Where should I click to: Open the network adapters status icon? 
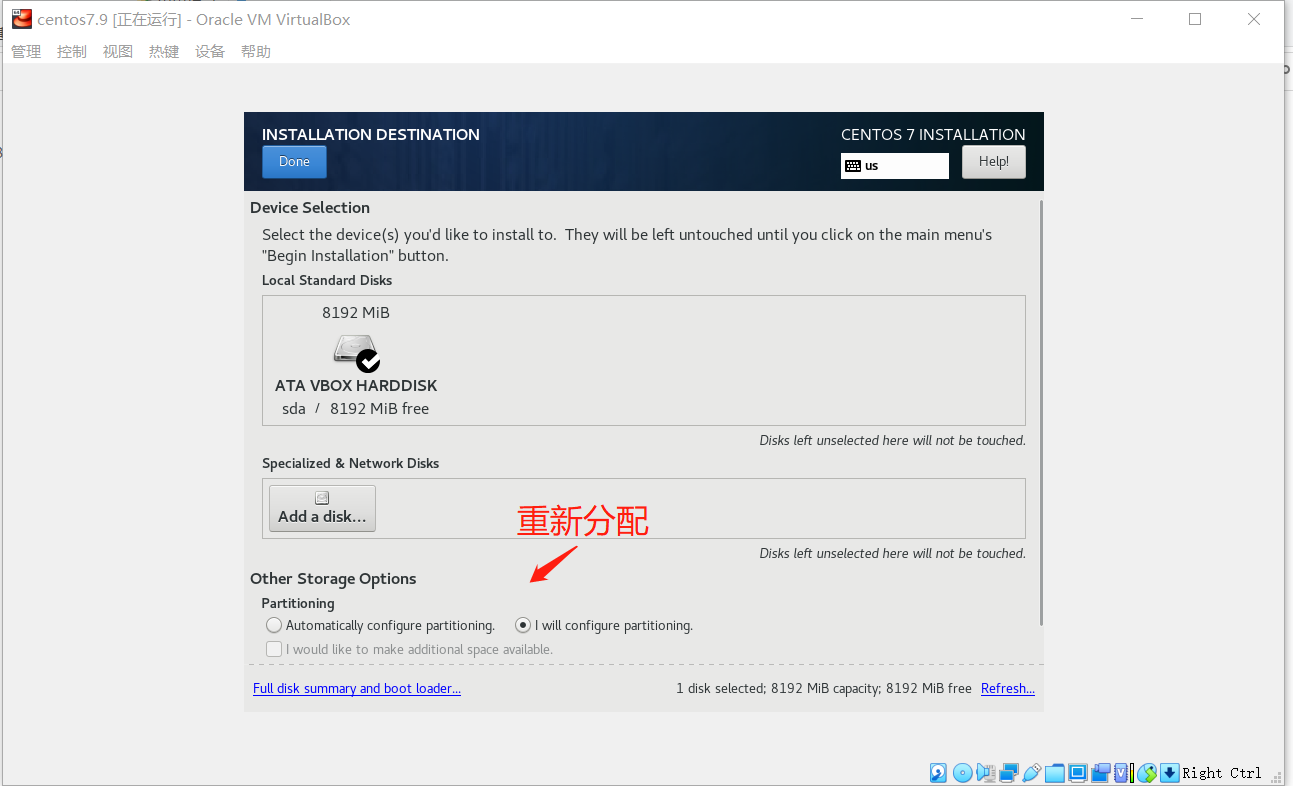tap(1009, 772)
